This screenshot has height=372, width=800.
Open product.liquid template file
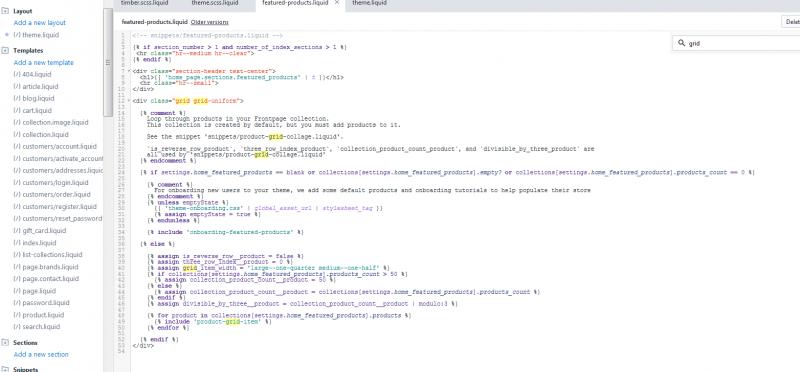click(x=39, y=315)
